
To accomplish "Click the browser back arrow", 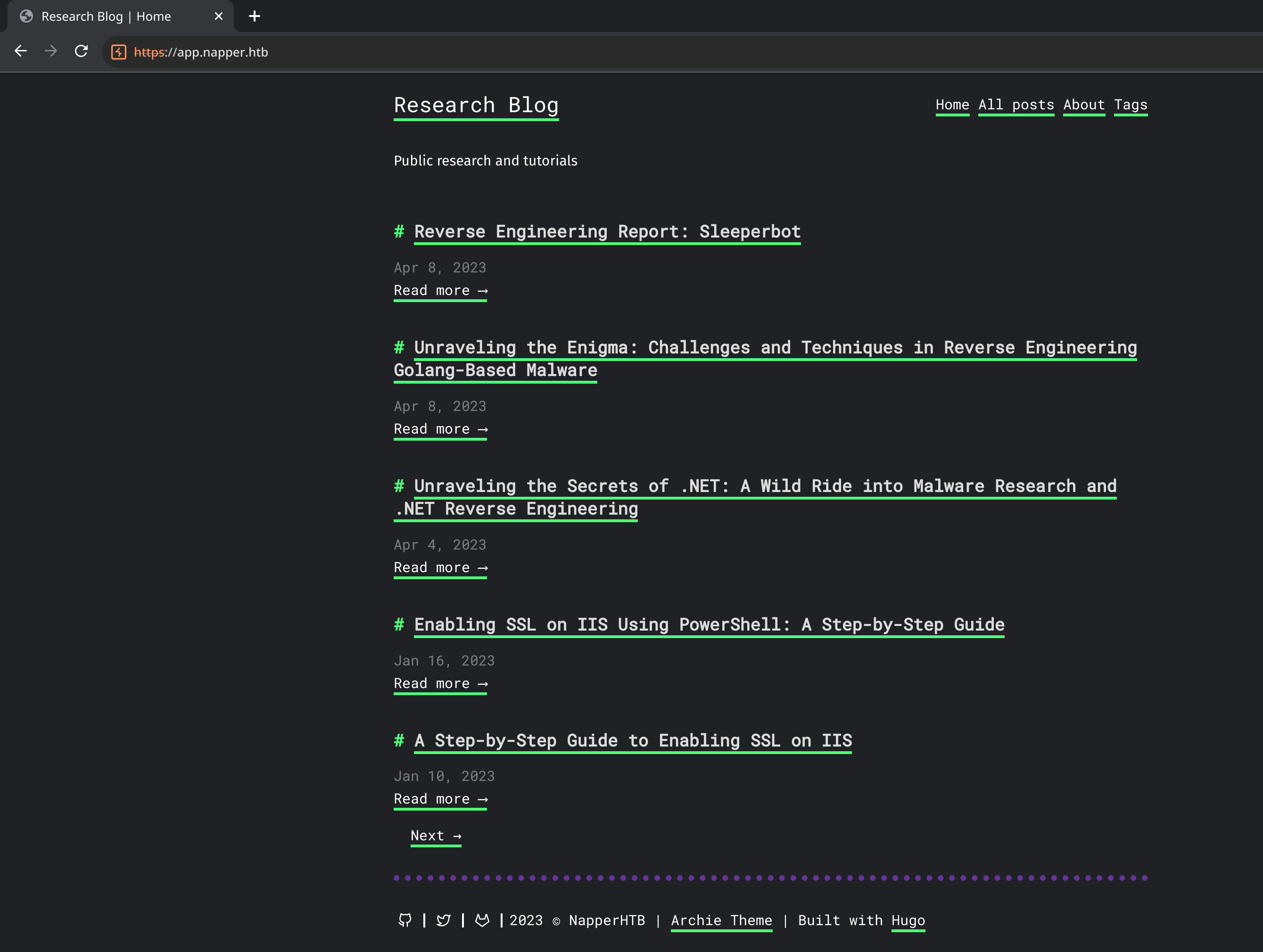I will (21, 51).
